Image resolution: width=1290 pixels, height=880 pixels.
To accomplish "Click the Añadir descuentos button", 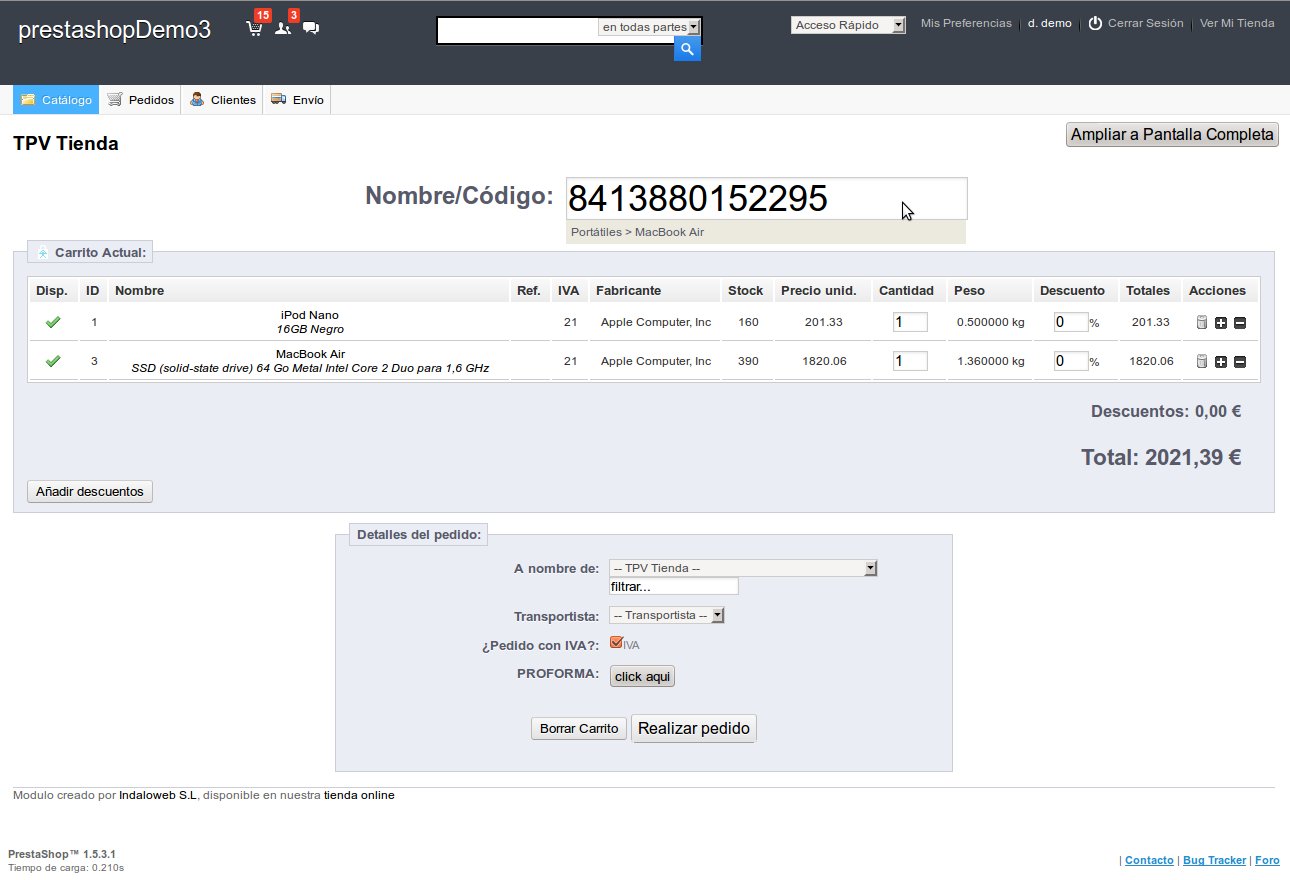I will (x=90, y=491).
